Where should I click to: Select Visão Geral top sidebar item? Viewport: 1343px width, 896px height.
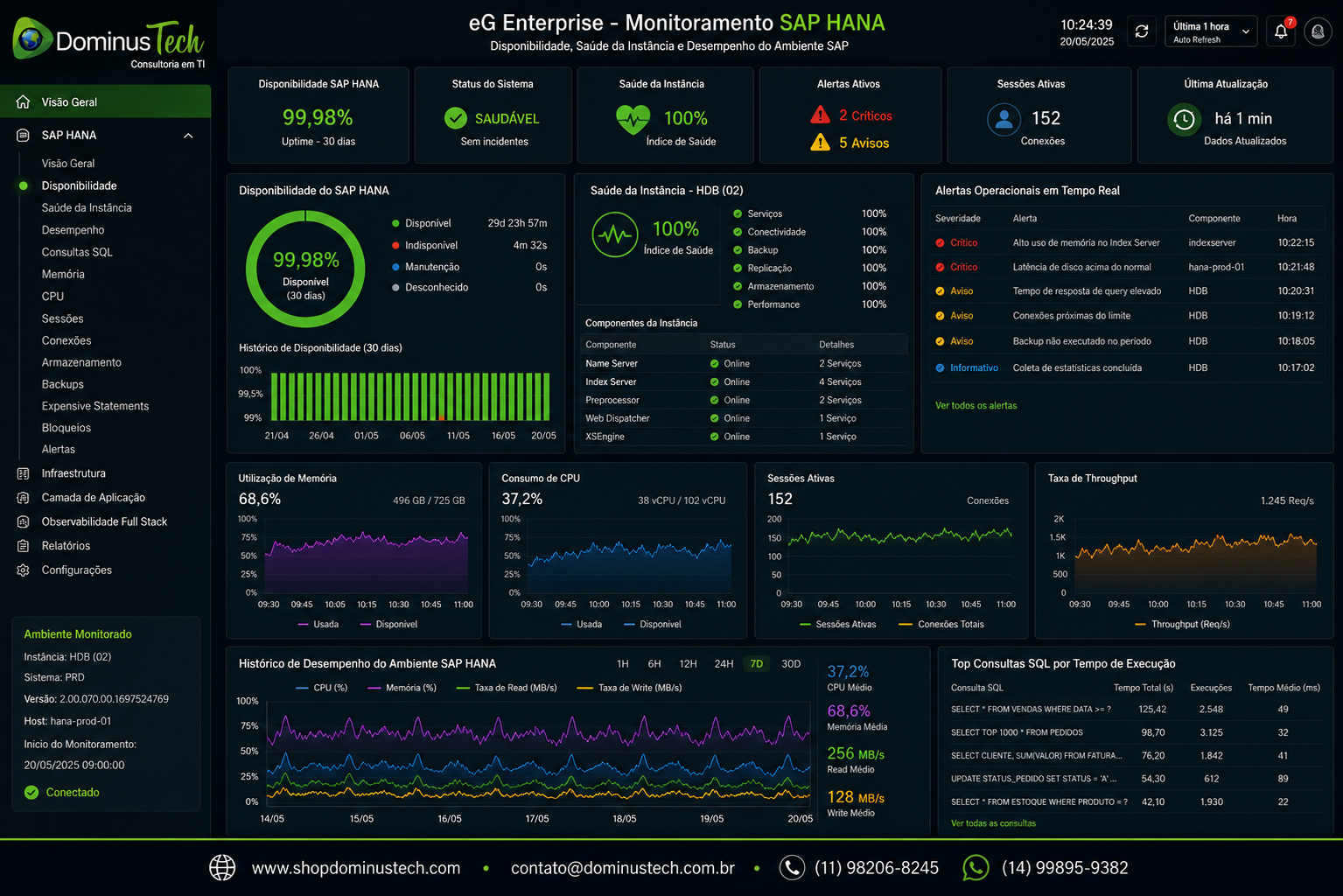click(x=105, y=101)
